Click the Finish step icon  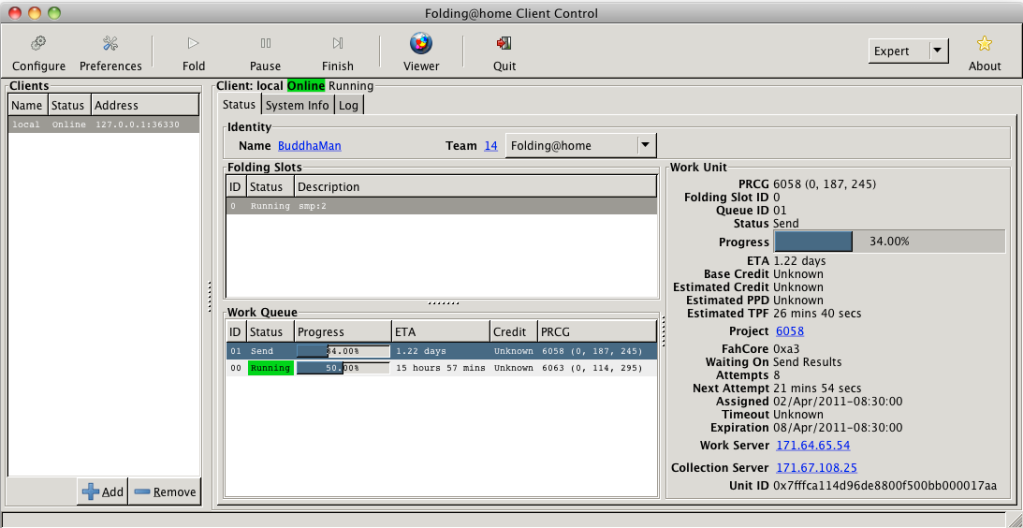click(x=337, y=44)
